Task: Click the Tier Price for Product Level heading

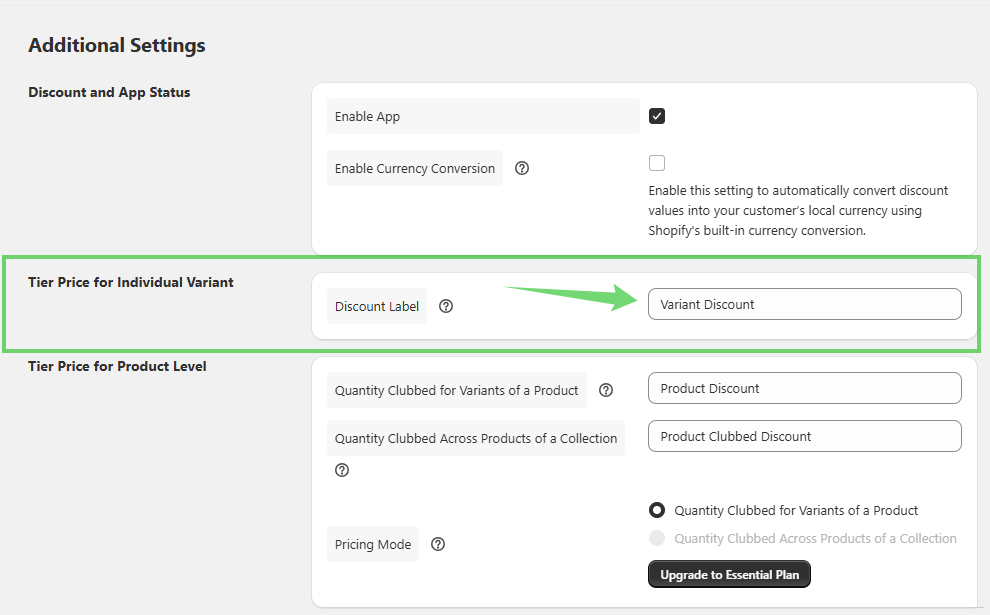Action: coord(117,366)
